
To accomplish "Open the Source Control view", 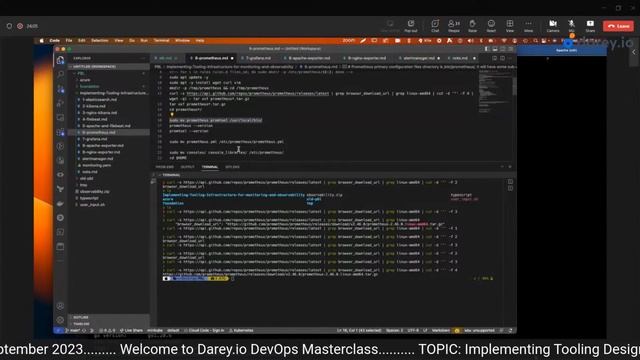I will click(60, 89).
